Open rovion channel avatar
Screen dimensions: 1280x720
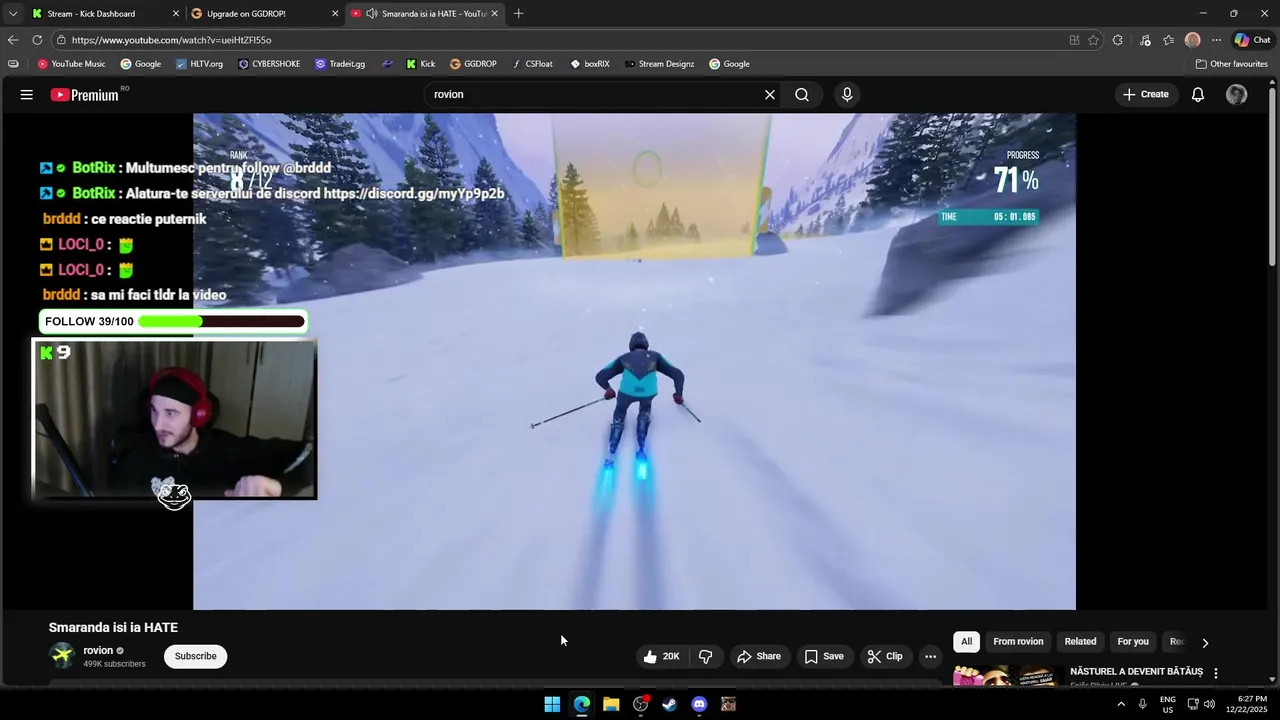pos(63,656)
